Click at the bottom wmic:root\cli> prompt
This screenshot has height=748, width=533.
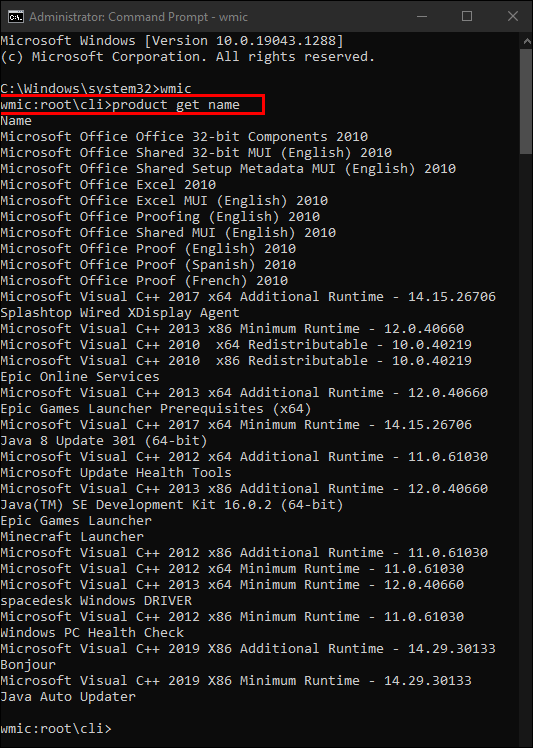(x=56, y=728)
